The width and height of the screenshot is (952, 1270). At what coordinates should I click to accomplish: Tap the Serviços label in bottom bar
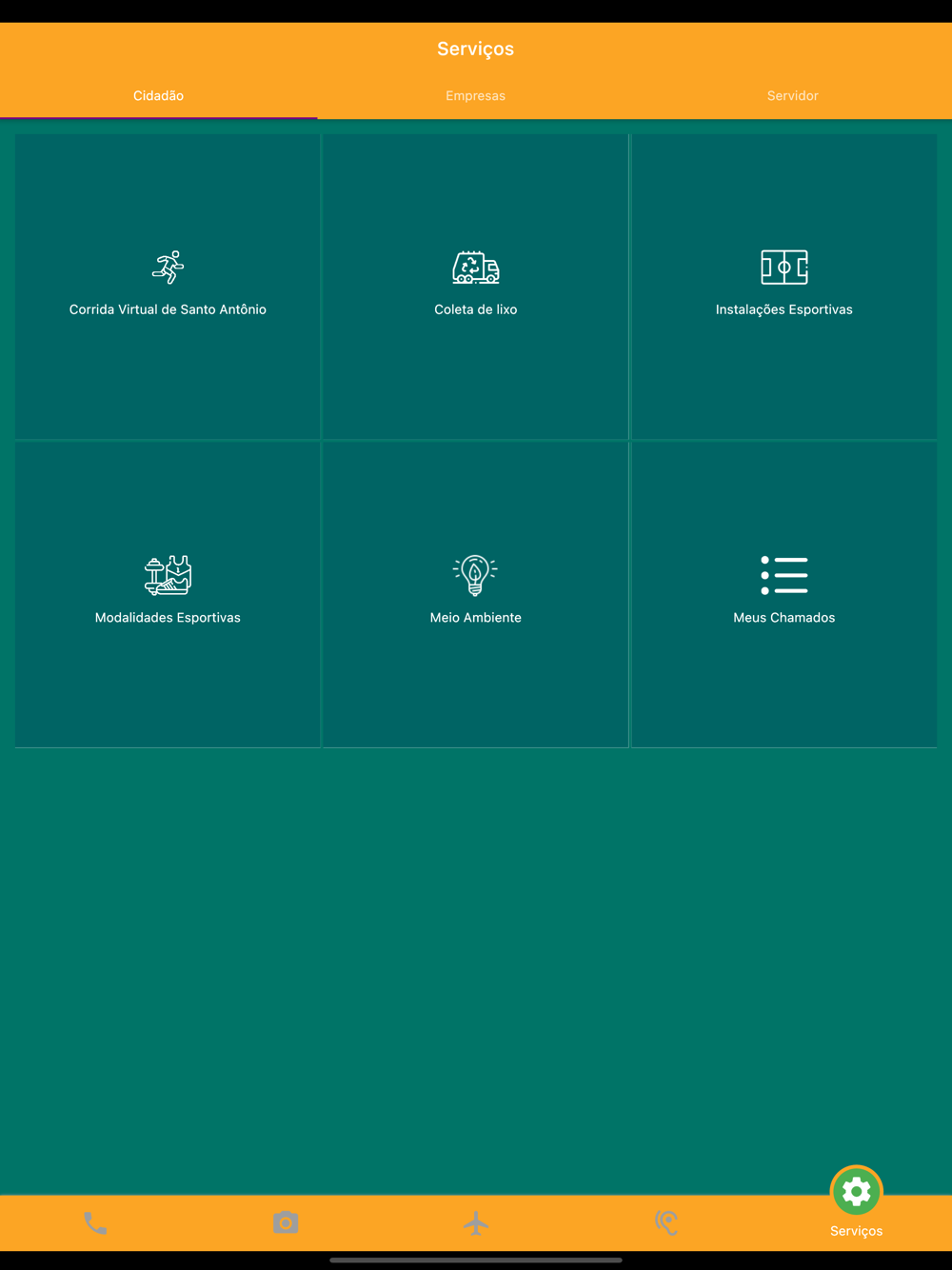coord(857,1231)
